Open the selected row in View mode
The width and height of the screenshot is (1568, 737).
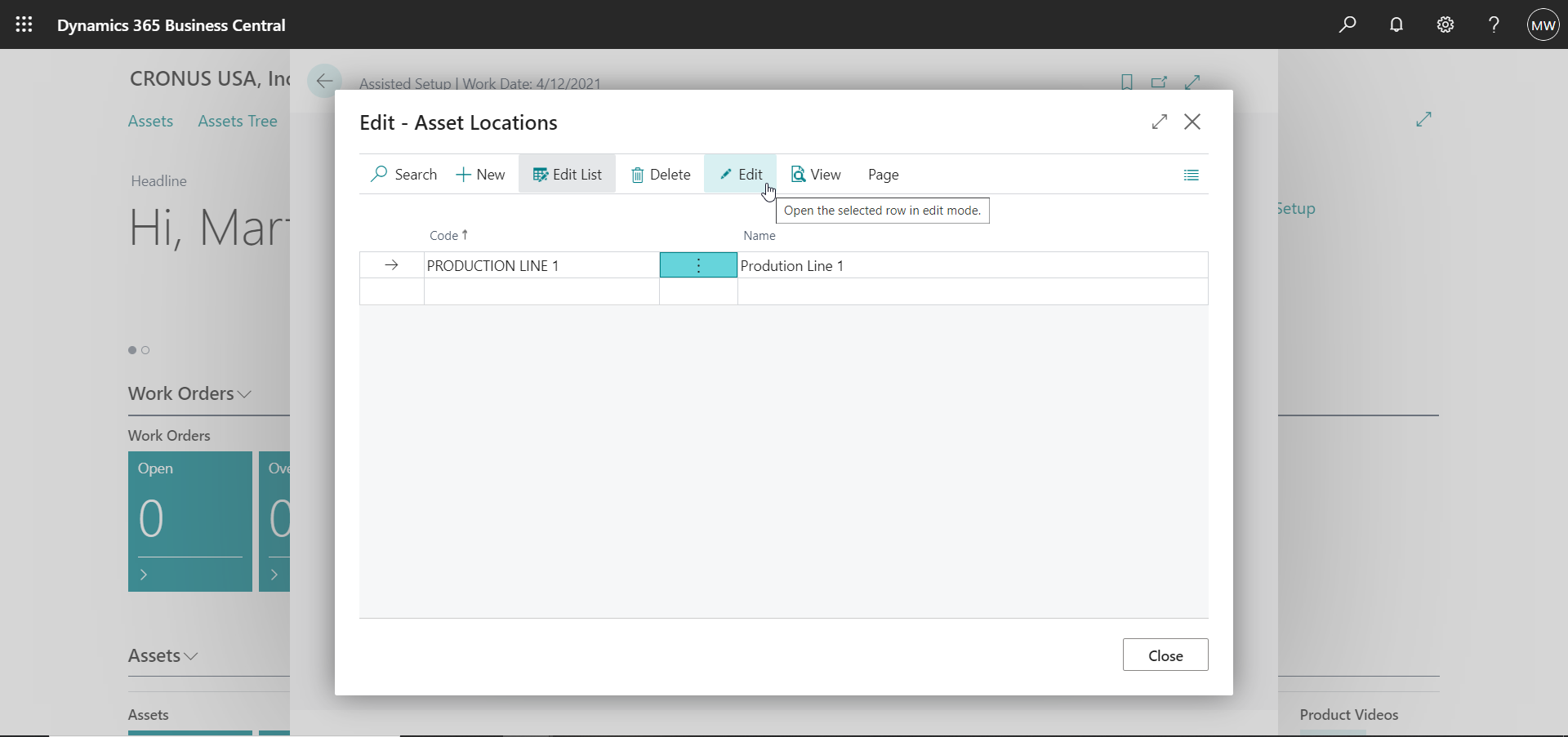(x=816, y=174)
